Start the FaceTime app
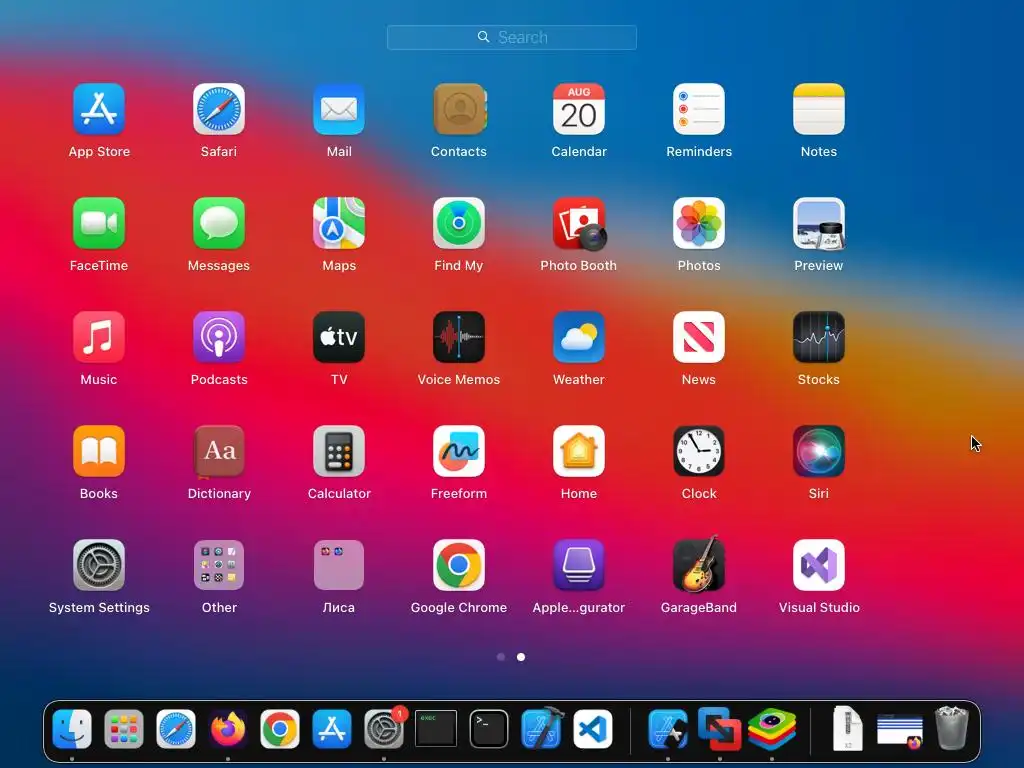Screen dimensions: 1024x768 (x=99, y=223)
